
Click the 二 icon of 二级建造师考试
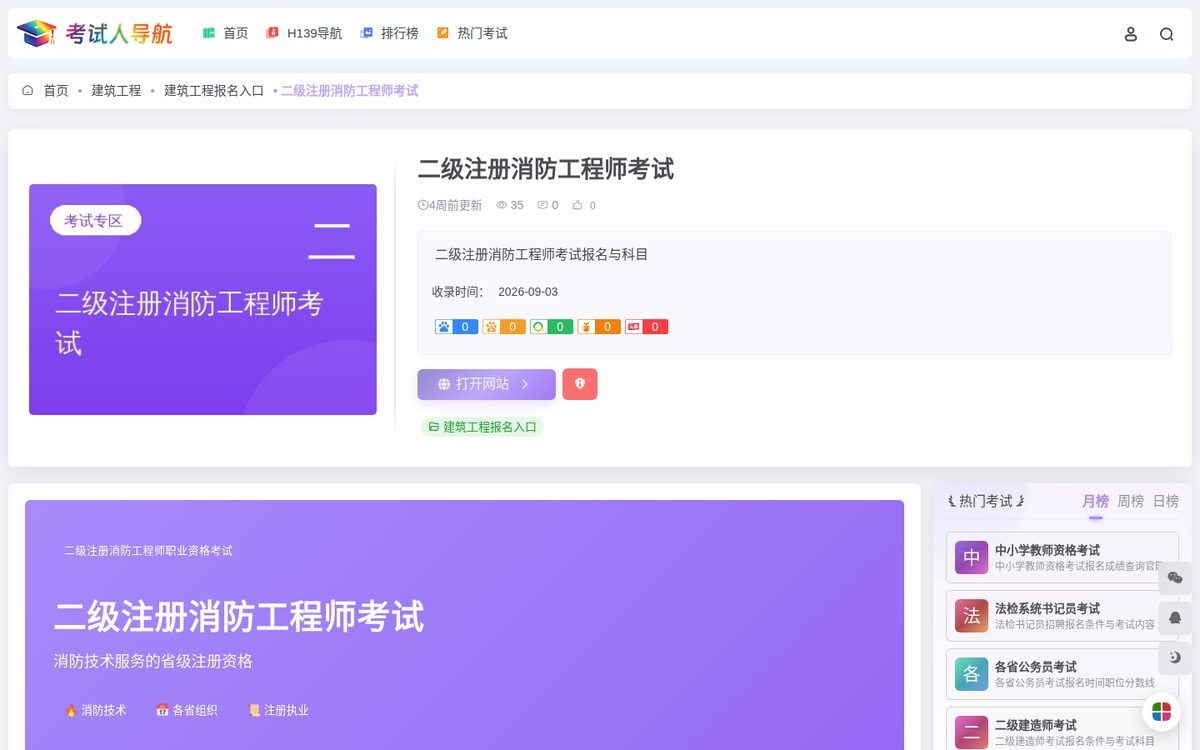[971, 732]
